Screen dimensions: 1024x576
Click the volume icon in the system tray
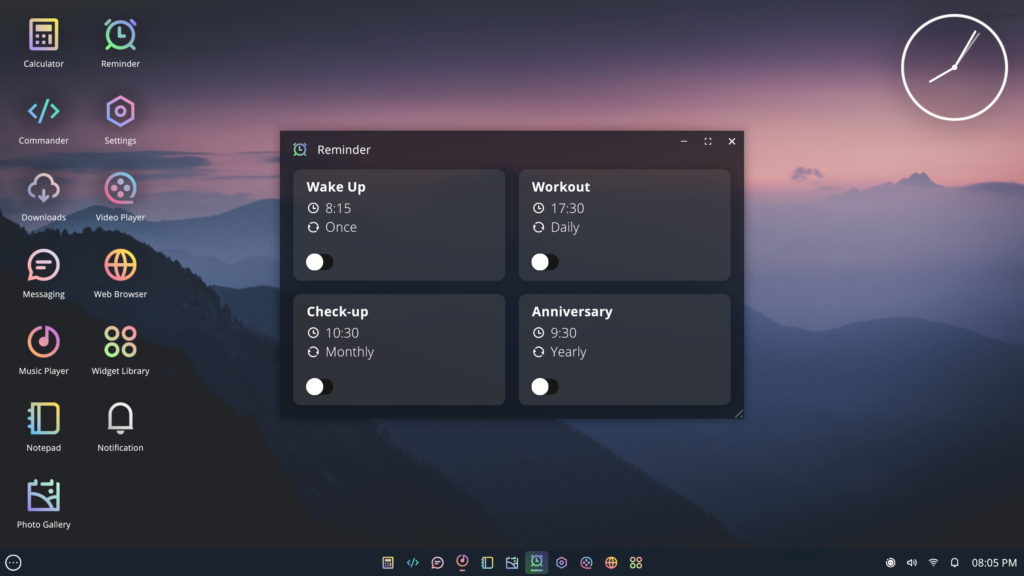pyautogui.click(x=912, y=562)
